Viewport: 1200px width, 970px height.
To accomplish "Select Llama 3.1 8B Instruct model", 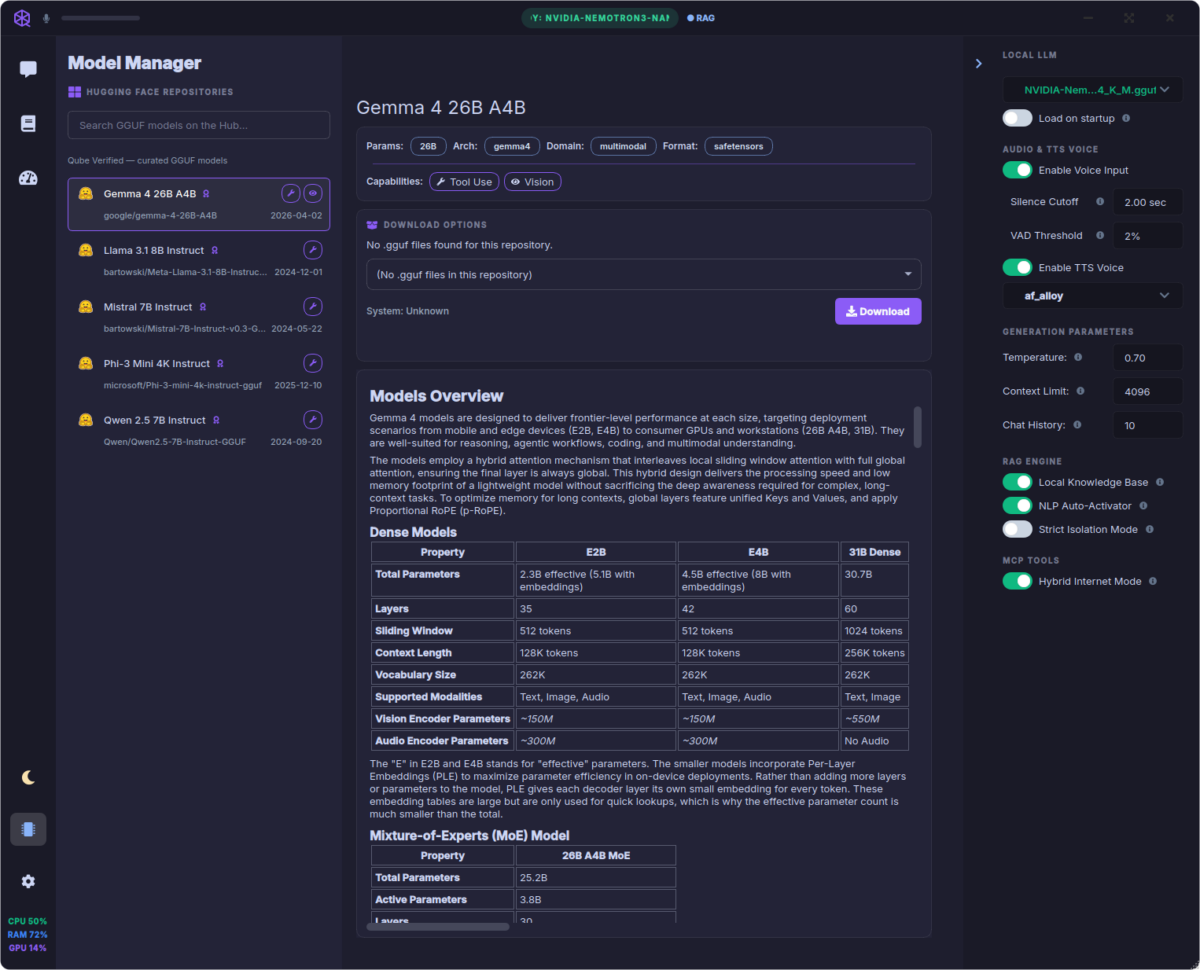I will (x=199, y=260).
